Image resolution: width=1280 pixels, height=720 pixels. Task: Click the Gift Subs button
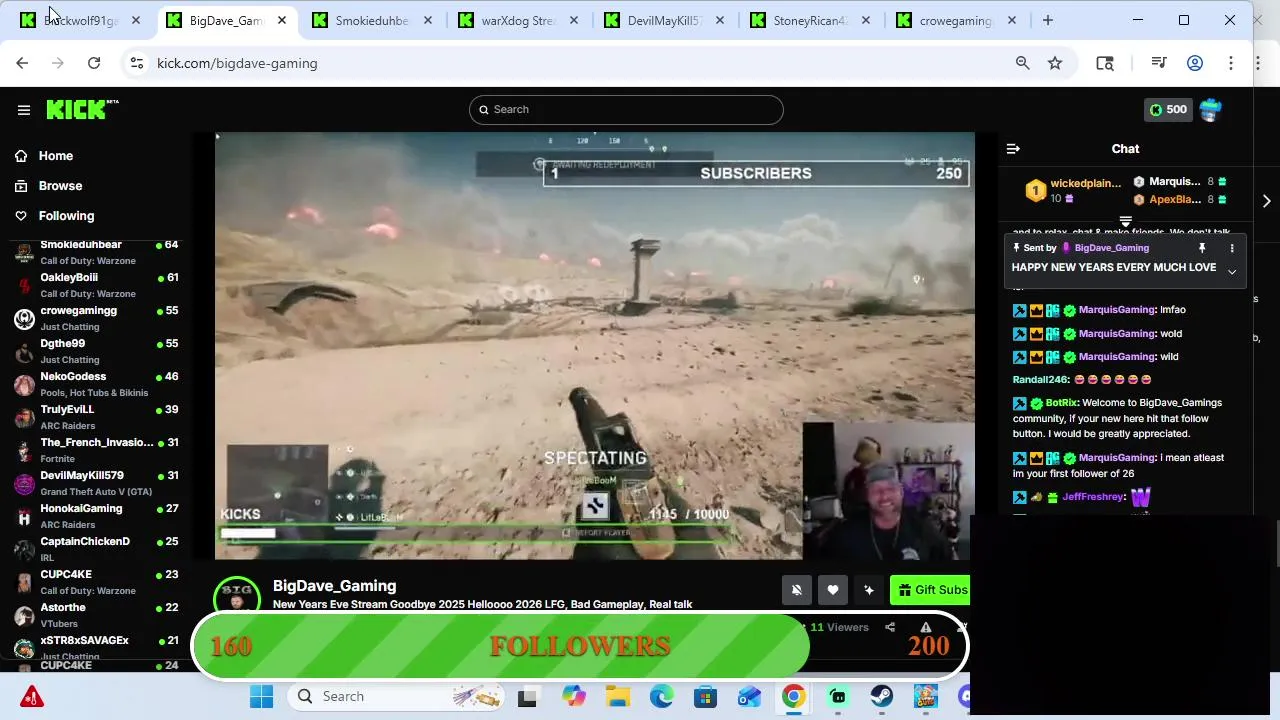[x=931, y=590]
